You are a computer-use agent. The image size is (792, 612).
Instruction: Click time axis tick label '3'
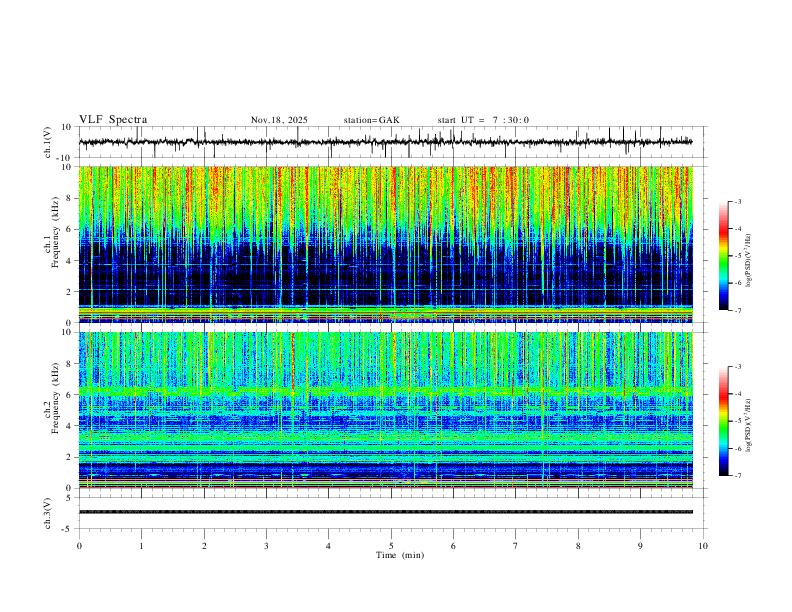(266, 546)
